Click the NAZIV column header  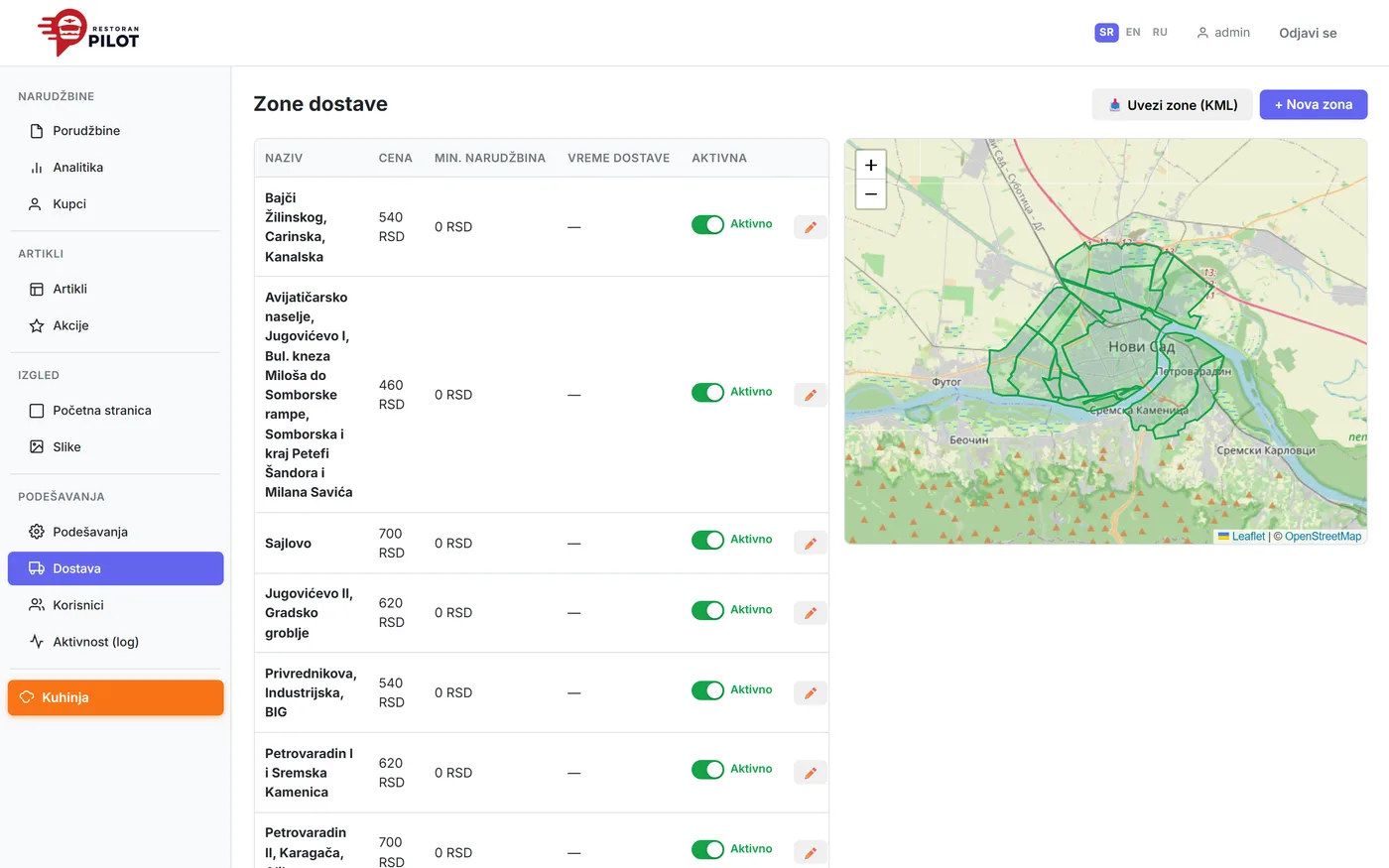pos(284,158)
